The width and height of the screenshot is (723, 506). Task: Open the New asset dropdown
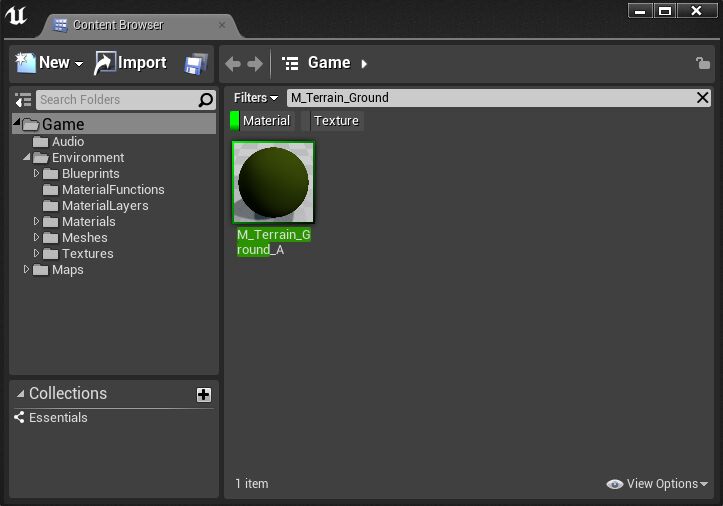pyautogui.click(x=49, y=63)
